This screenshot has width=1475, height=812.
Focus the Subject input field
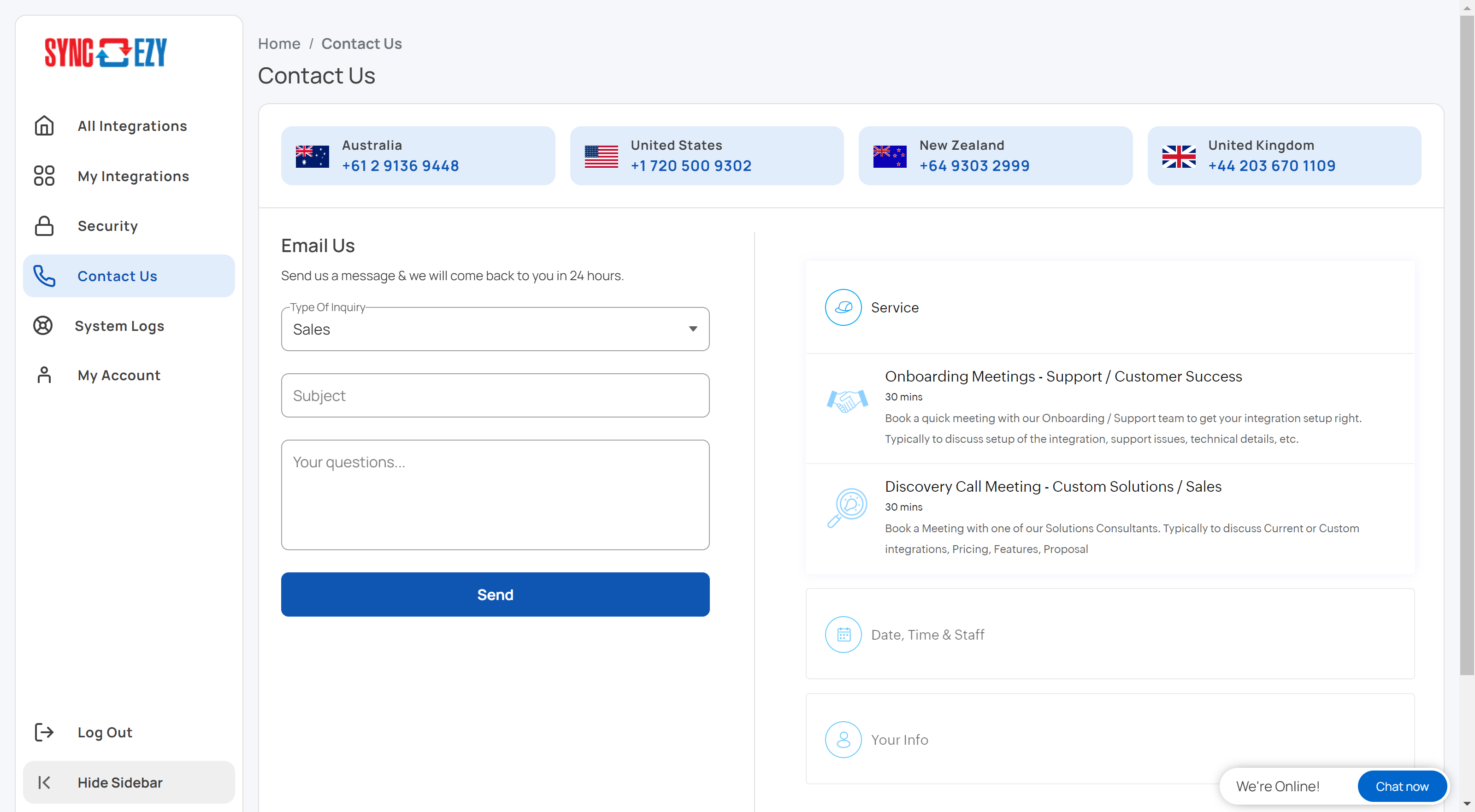tap(496, 396)
